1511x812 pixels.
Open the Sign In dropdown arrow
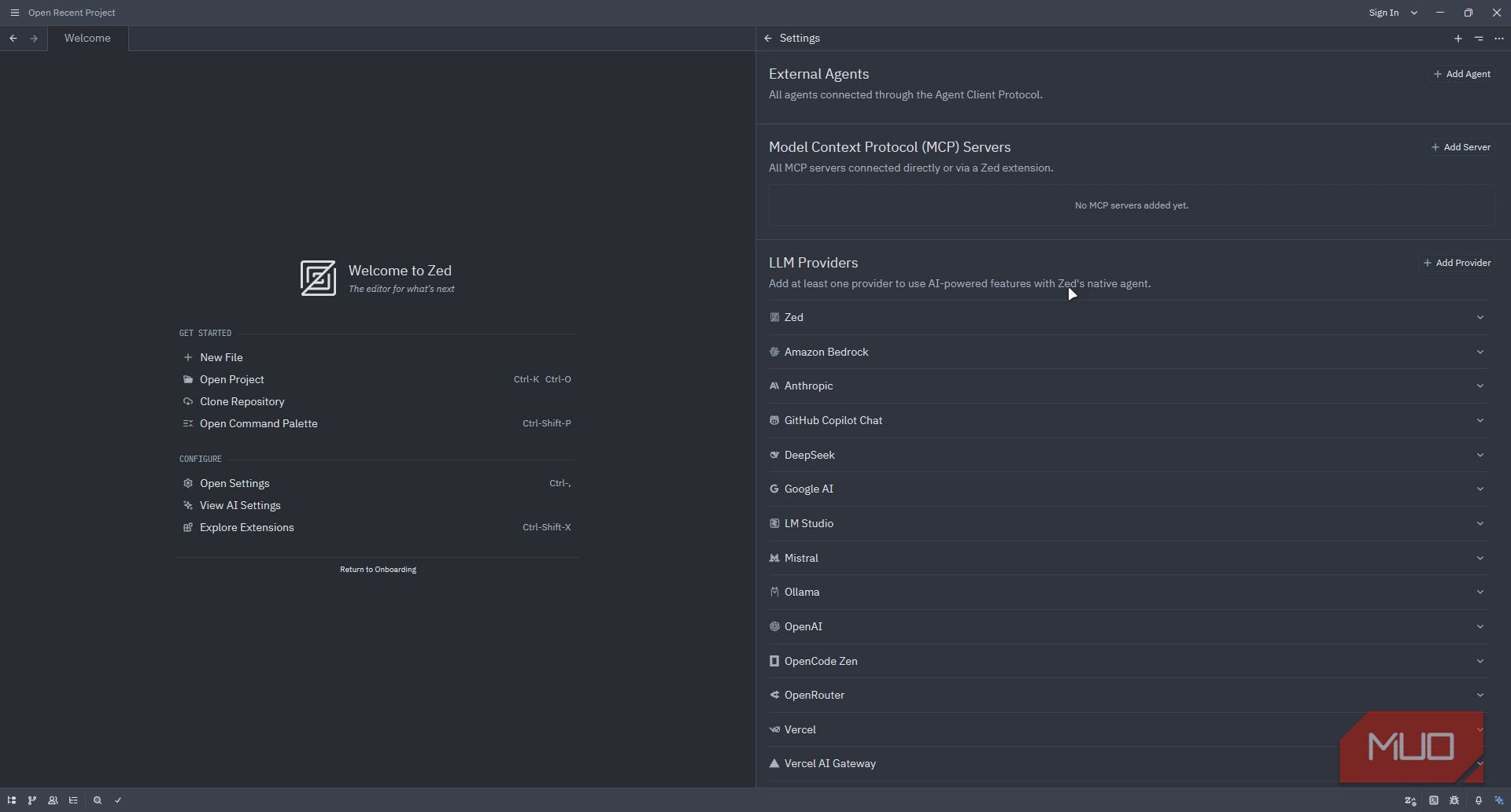(x=1414, y=13)
